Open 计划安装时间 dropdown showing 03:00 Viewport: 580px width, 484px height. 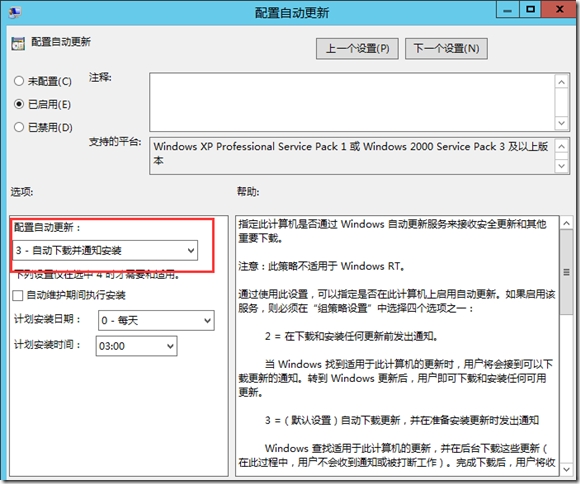coord(136,346)
